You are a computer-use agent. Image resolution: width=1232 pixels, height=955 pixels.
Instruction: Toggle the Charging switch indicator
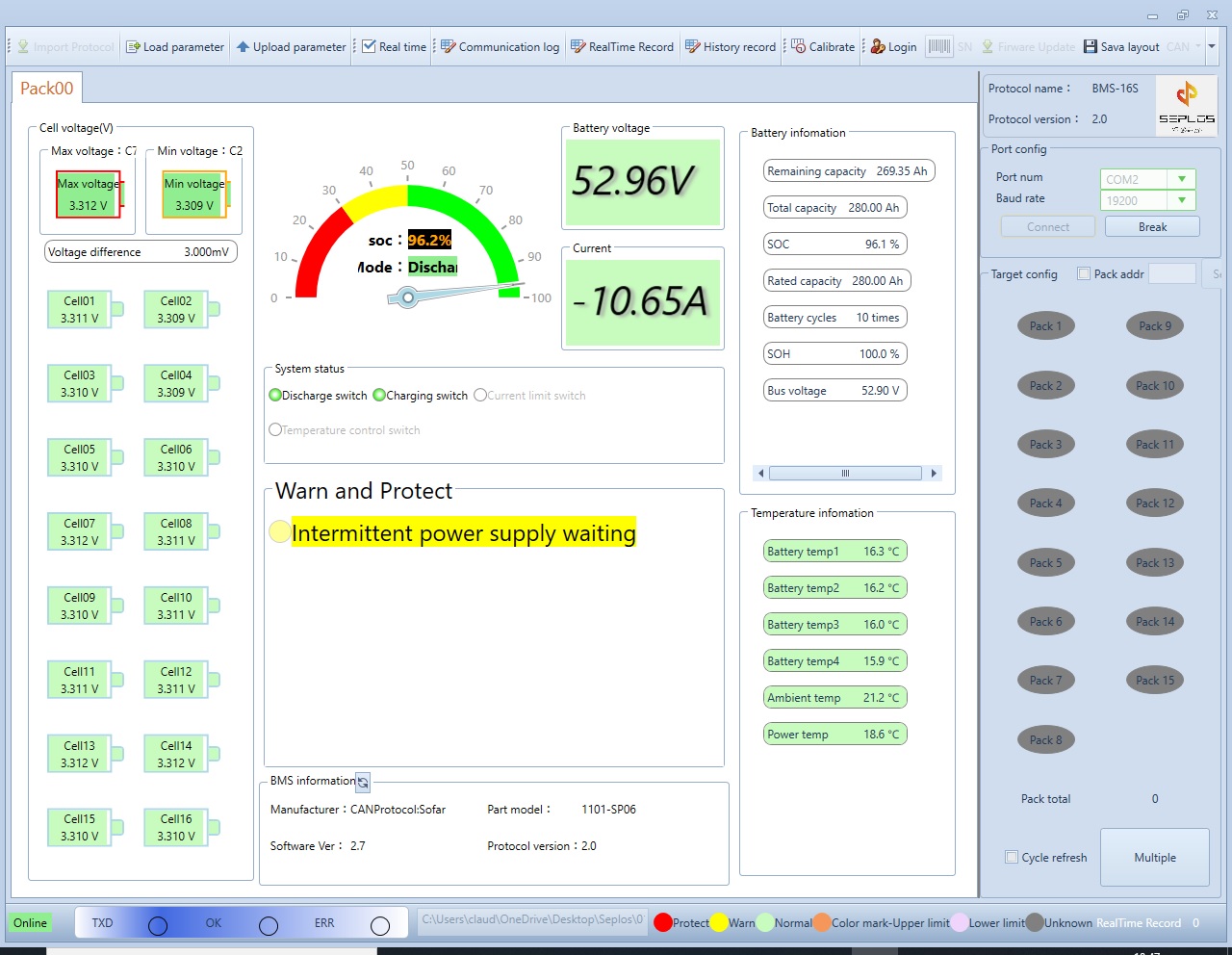click(379, 395)
